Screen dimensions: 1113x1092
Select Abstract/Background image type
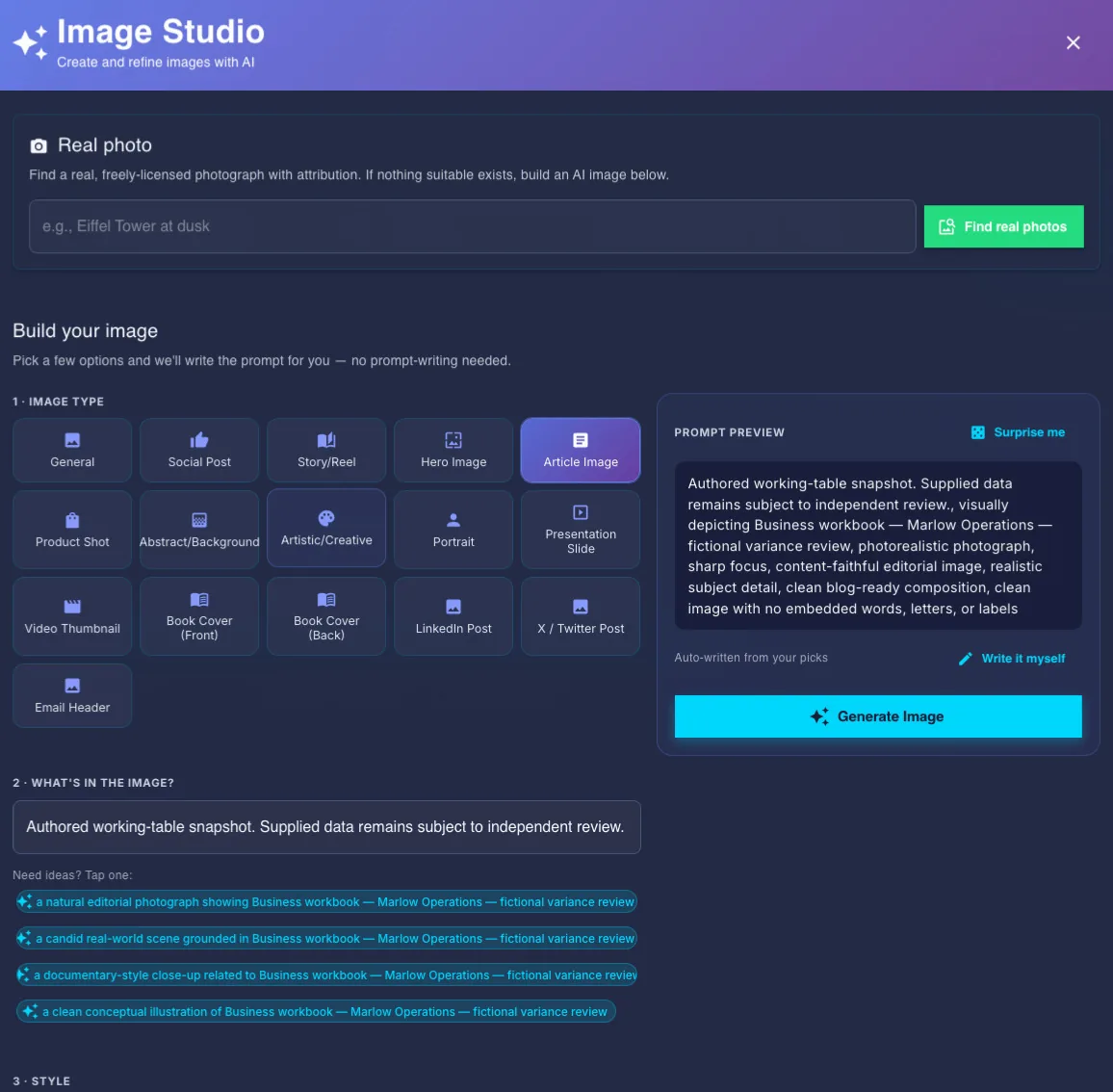point(198,530)
